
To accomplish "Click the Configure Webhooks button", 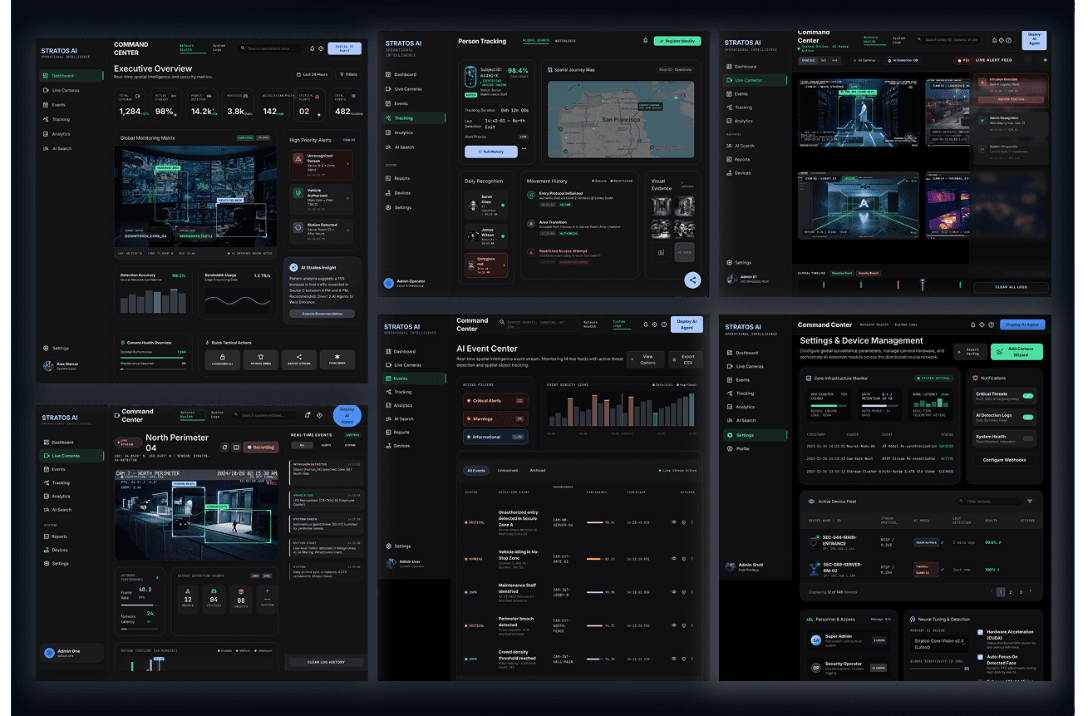I will pyautogui.click(x=1004, y=460).
